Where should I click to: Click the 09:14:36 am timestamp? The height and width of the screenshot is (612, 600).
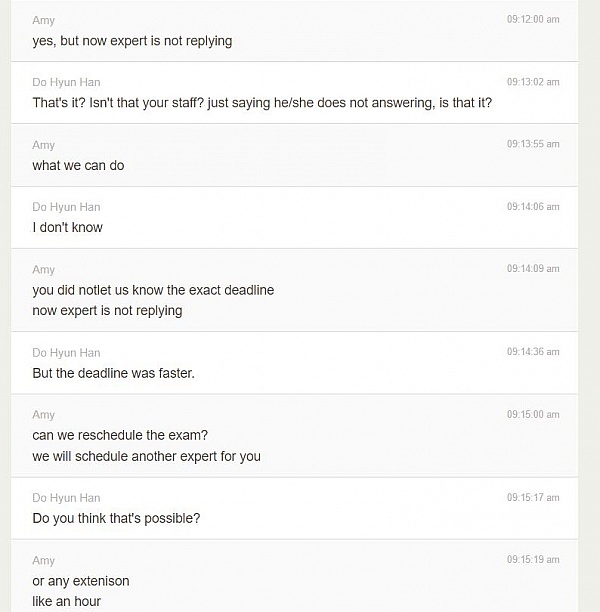tap(532, 352)
